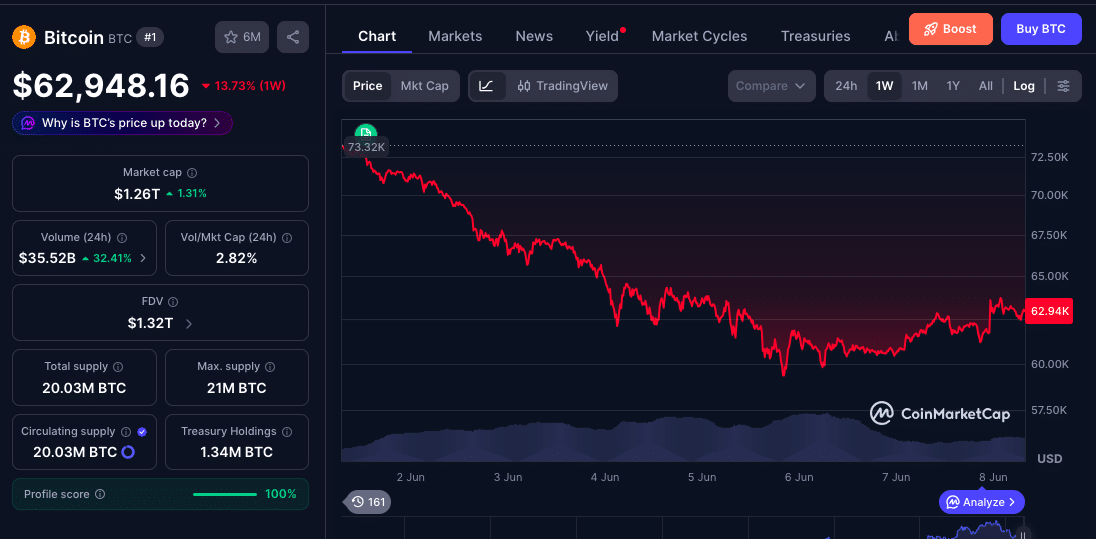The height and width of the screenshot is (539, 1096).
Task: Click the Volume (24h) info icon
Action: [122, 238]
